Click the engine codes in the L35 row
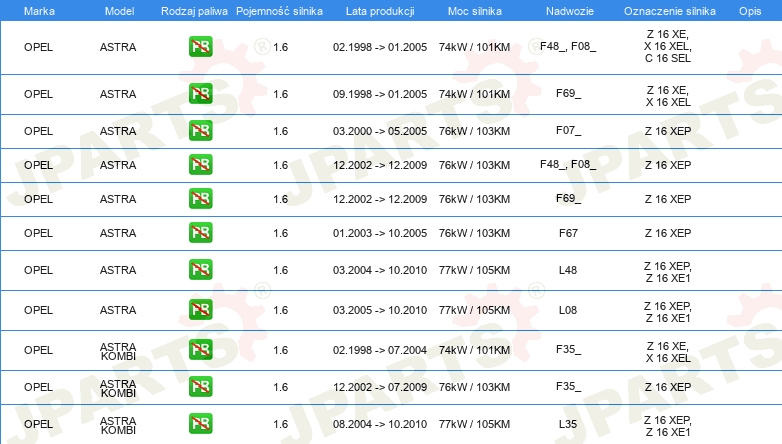 pyautogui.click(x=668, y=426)
